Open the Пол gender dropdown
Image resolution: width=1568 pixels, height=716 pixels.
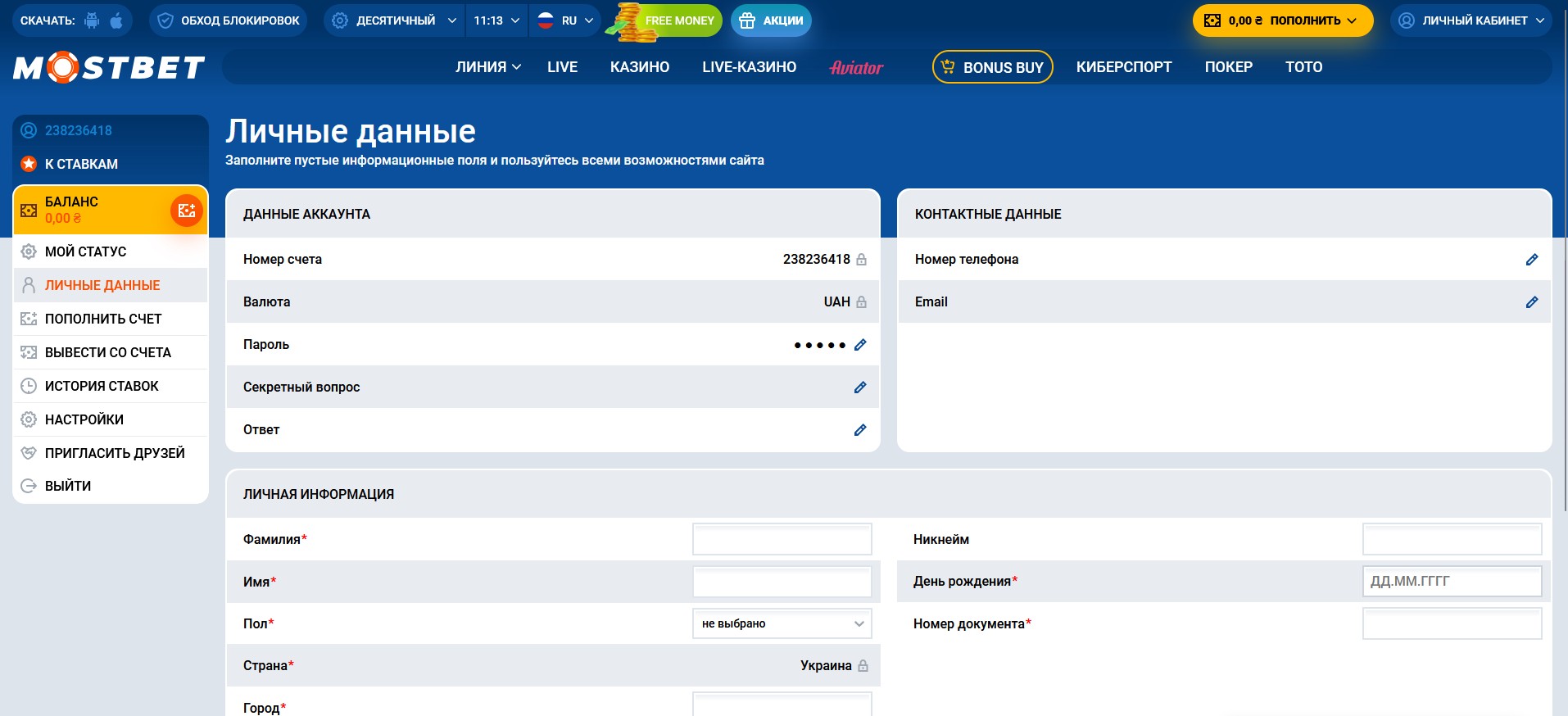[x=782, y=623]
